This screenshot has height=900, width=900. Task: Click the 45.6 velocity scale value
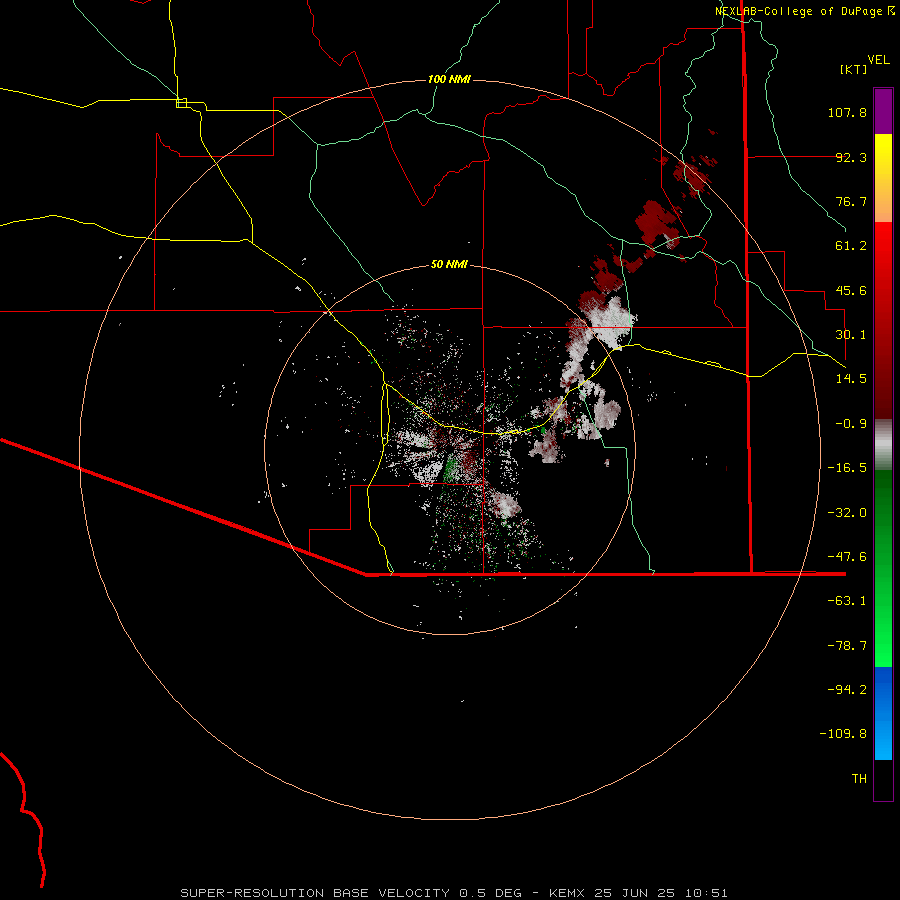pyautogui.click(x=851, y=290)
